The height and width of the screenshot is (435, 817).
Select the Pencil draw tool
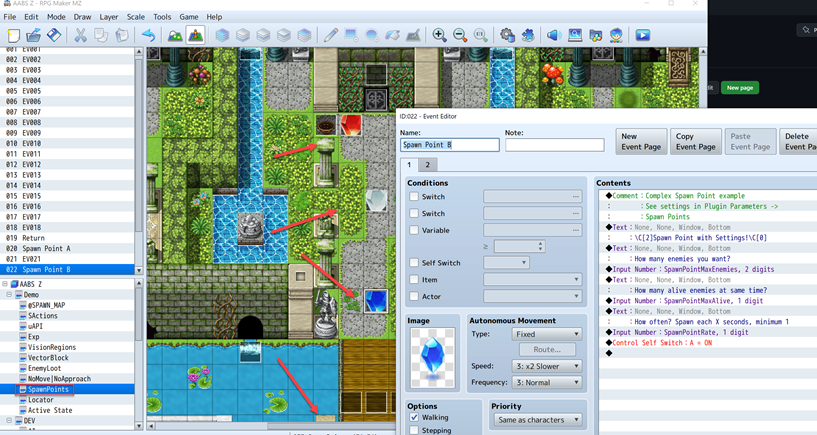click(x=330, y=35)
